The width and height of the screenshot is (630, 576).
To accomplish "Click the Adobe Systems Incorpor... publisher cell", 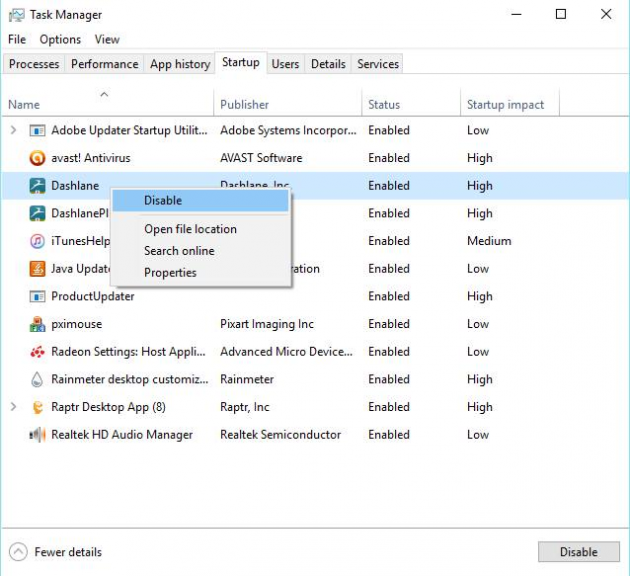I will pyautogui.click(x=288, y=131).
